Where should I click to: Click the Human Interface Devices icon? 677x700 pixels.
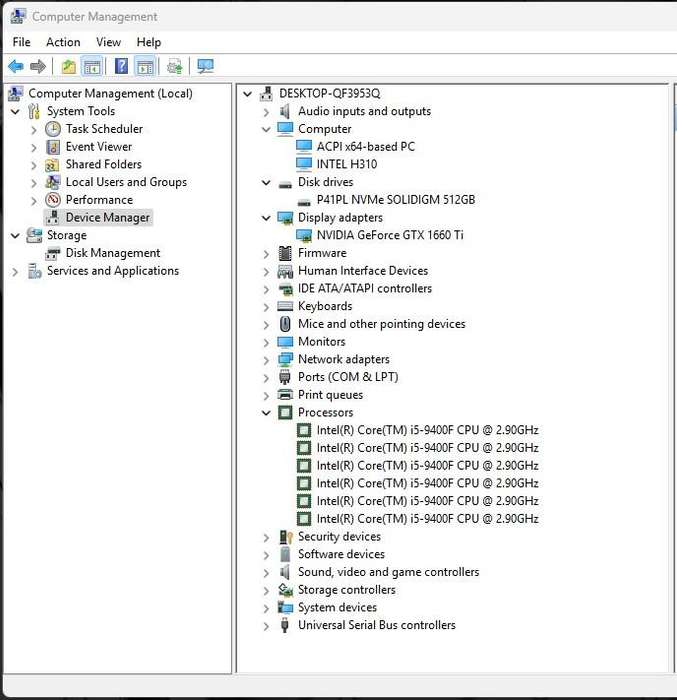coord(285,271)
